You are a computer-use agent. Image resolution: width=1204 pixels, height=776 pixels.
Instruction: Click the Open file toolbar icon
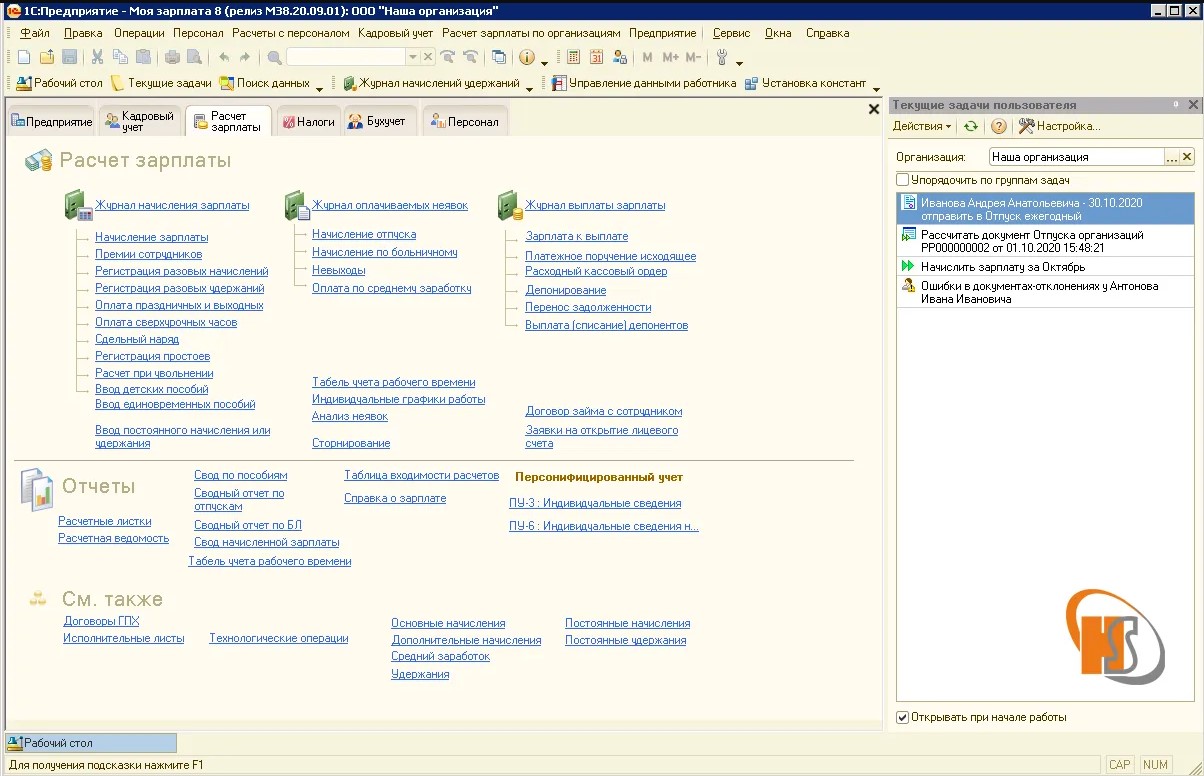pyautogui.click(x=46, y=57)
